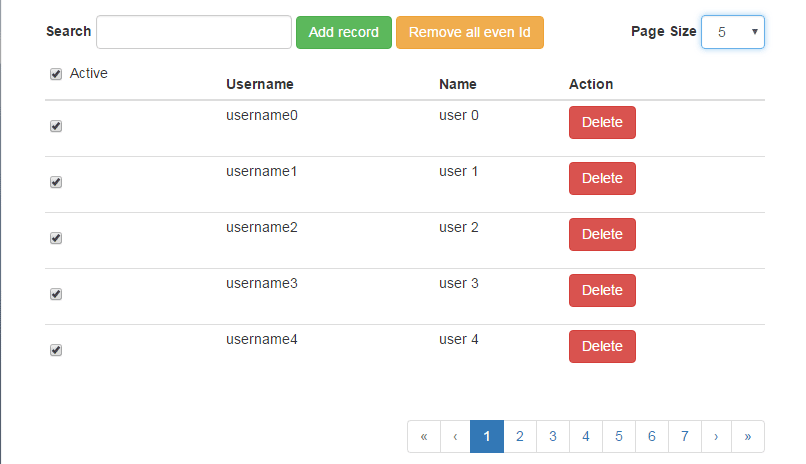This screenshot has height=464, width=806.
Task: Toggle the checkbox for username4 row
Action: (56, 350)
